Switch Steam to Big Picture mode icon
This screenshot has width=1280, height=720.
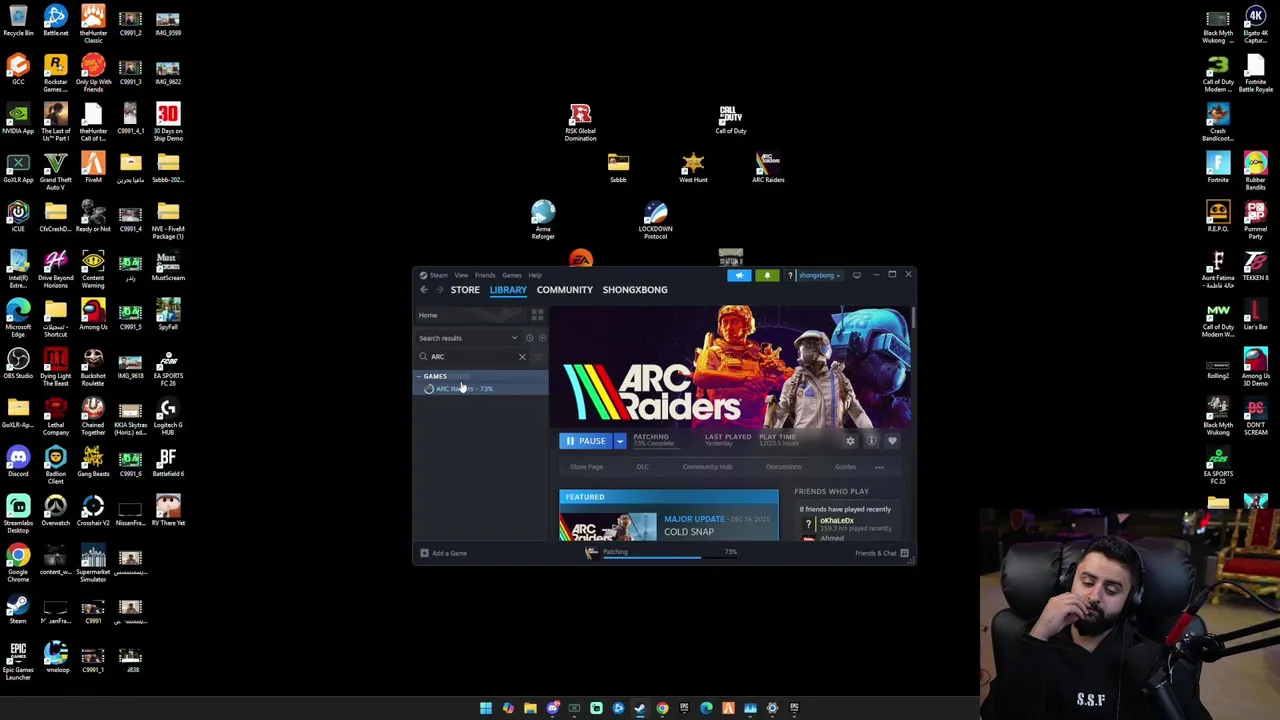pyautogui.click(x=856, y=275)
